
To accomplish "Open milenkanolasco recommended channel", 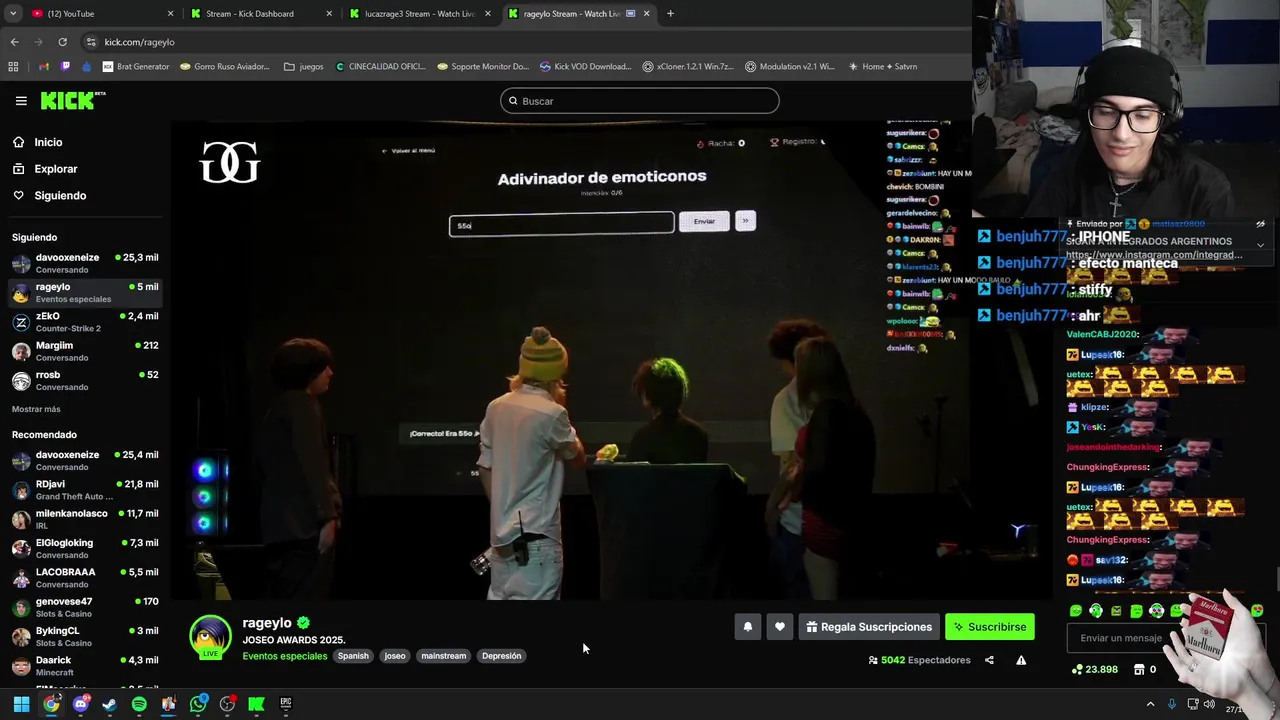I will (x=85, y=519).
